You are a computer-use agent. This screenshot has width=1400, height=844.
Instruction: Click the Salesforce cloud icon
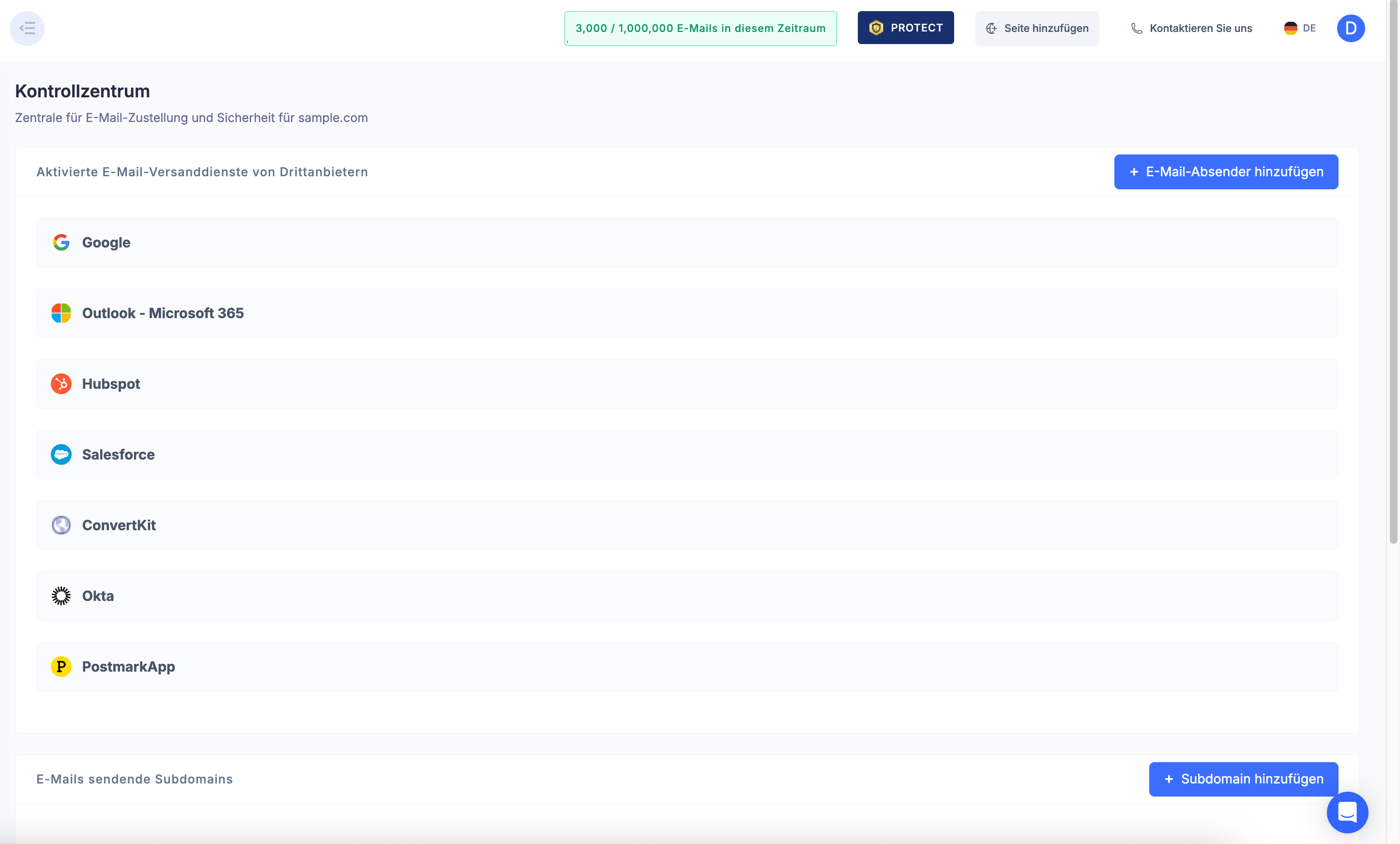(61, 455)
